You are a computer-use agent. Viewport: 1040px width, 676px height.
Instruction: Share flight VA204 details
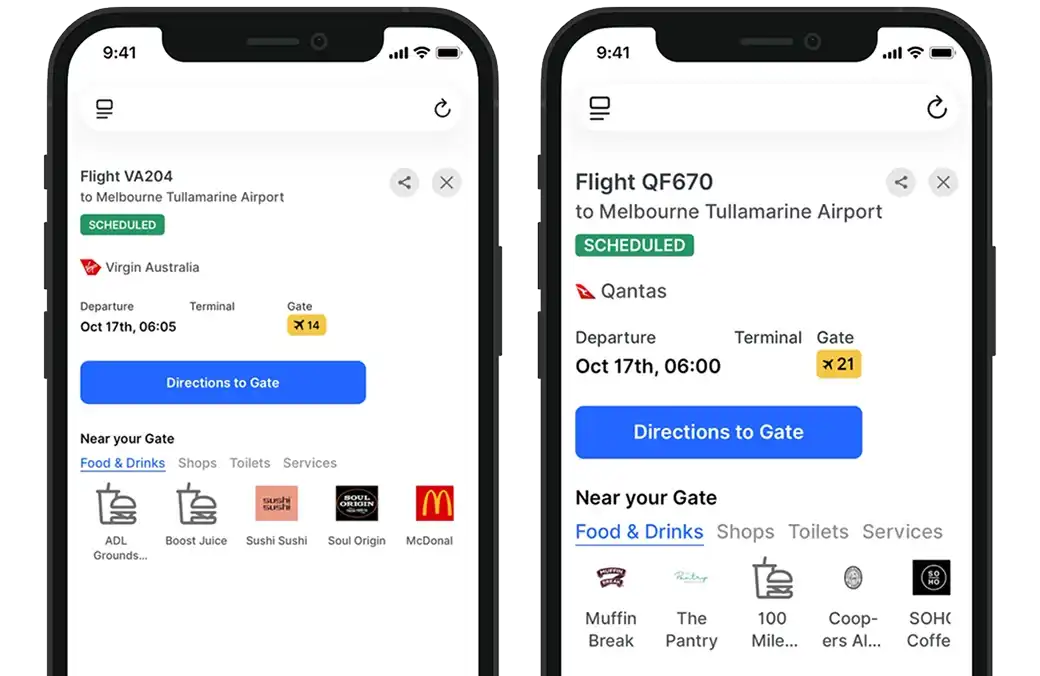point(404,182)
